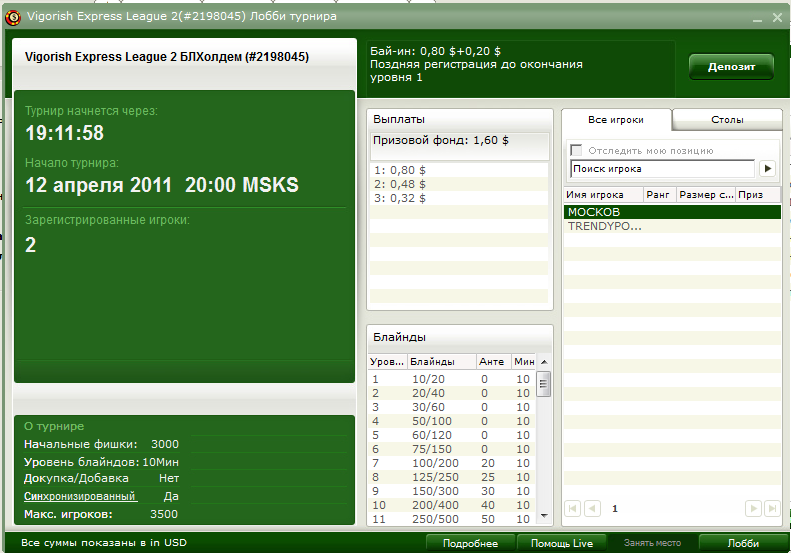Select blinds row 50/100
Viewport: 791px width, 553px height.
pos(452,421)
